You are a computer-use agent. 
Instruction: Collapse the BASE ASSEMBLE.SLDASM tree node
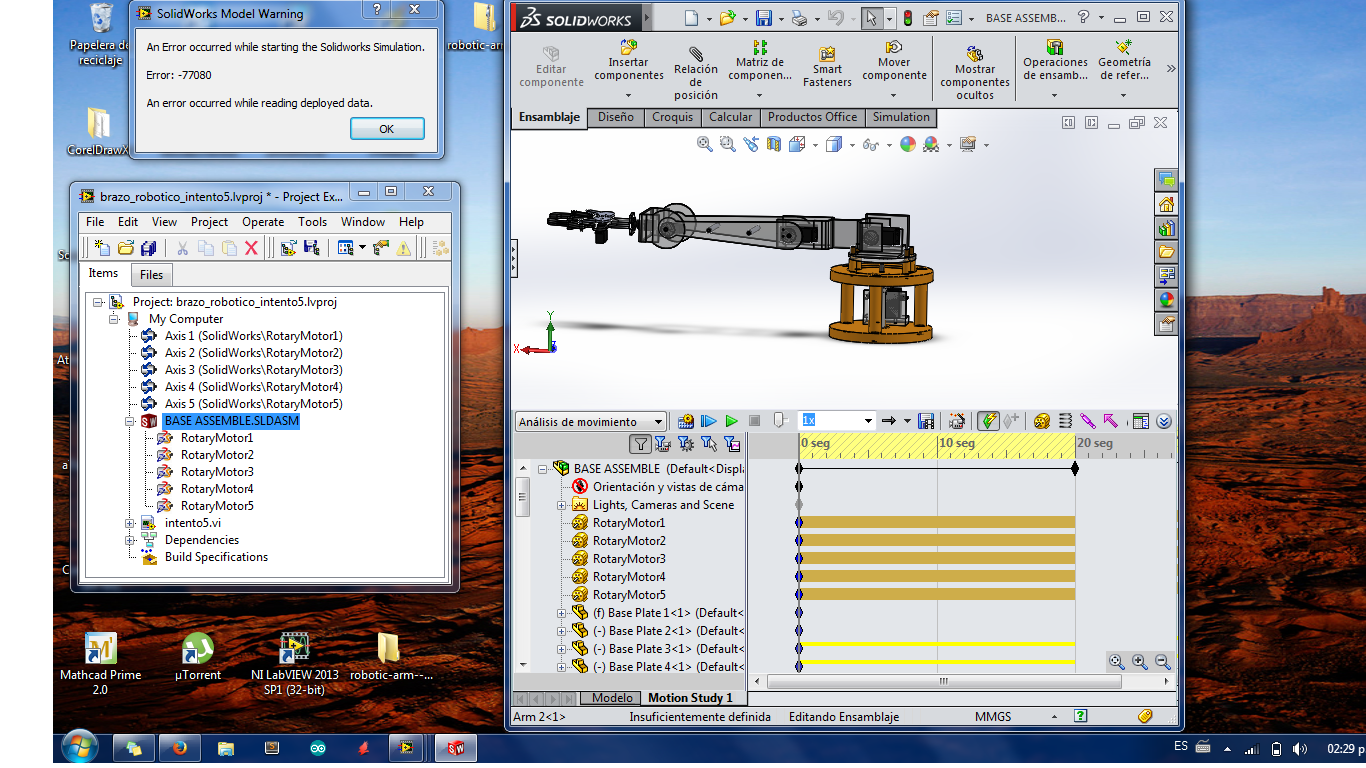pos(130,422)
